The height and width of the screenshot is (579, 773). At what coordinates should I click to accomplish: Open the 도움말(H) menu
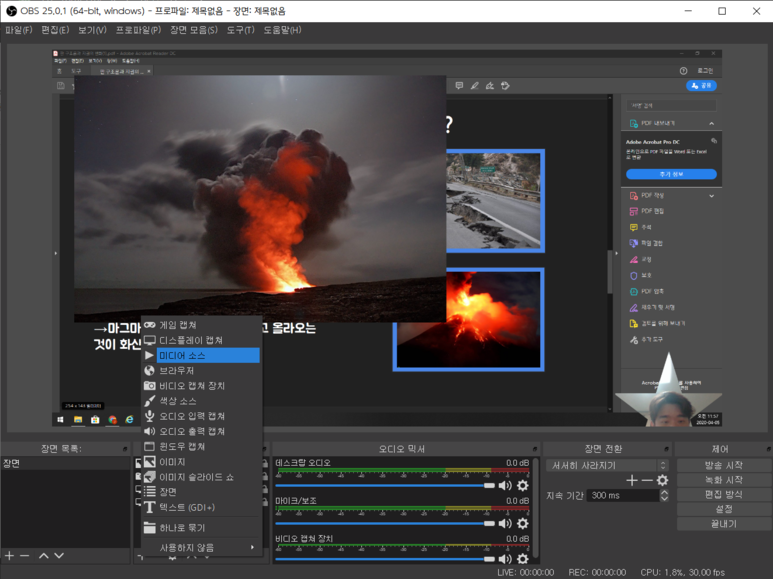click(282, 30)
